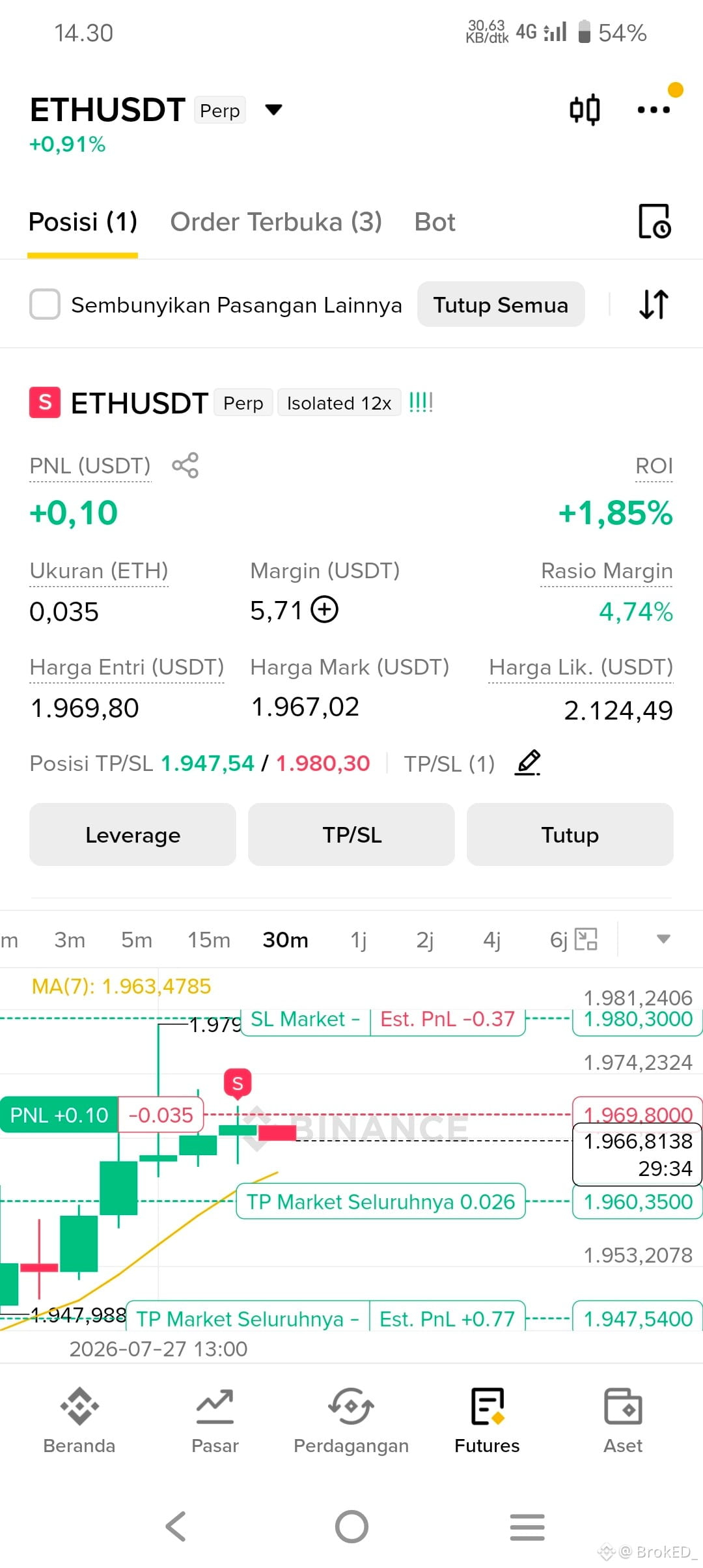The width and height of the screenshot is (703, 1568).
Task: Switch to Posisi (1) tab
Action: pyautogui.click(x=83, y=222)
